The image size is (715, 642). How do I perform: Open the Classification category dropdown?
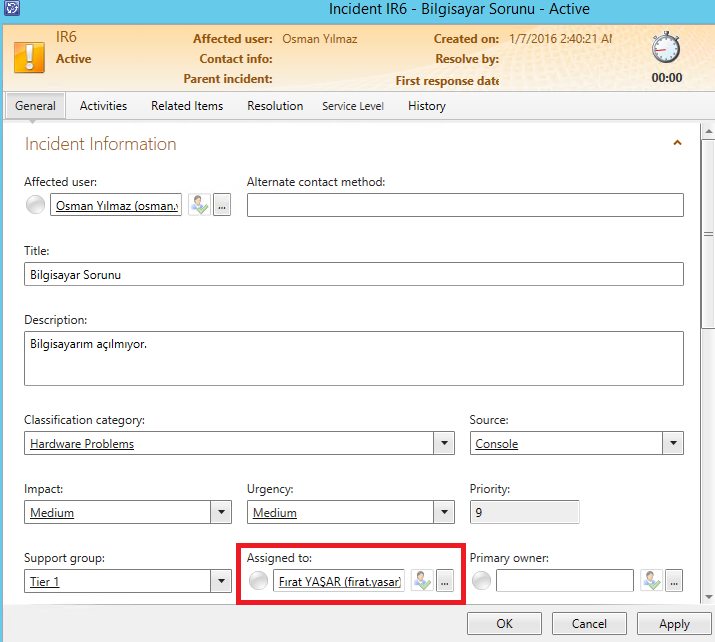coord(444,443)
